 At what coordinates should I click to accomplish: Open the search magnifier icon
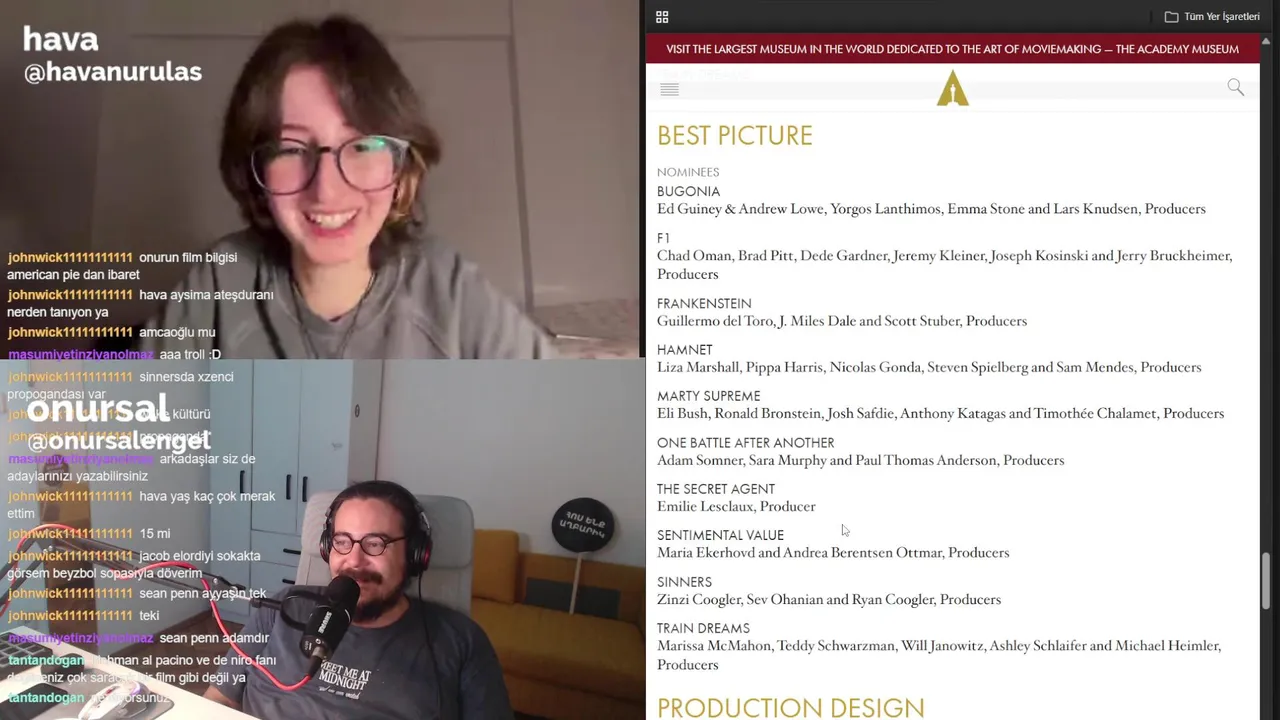click(1236, 88)
